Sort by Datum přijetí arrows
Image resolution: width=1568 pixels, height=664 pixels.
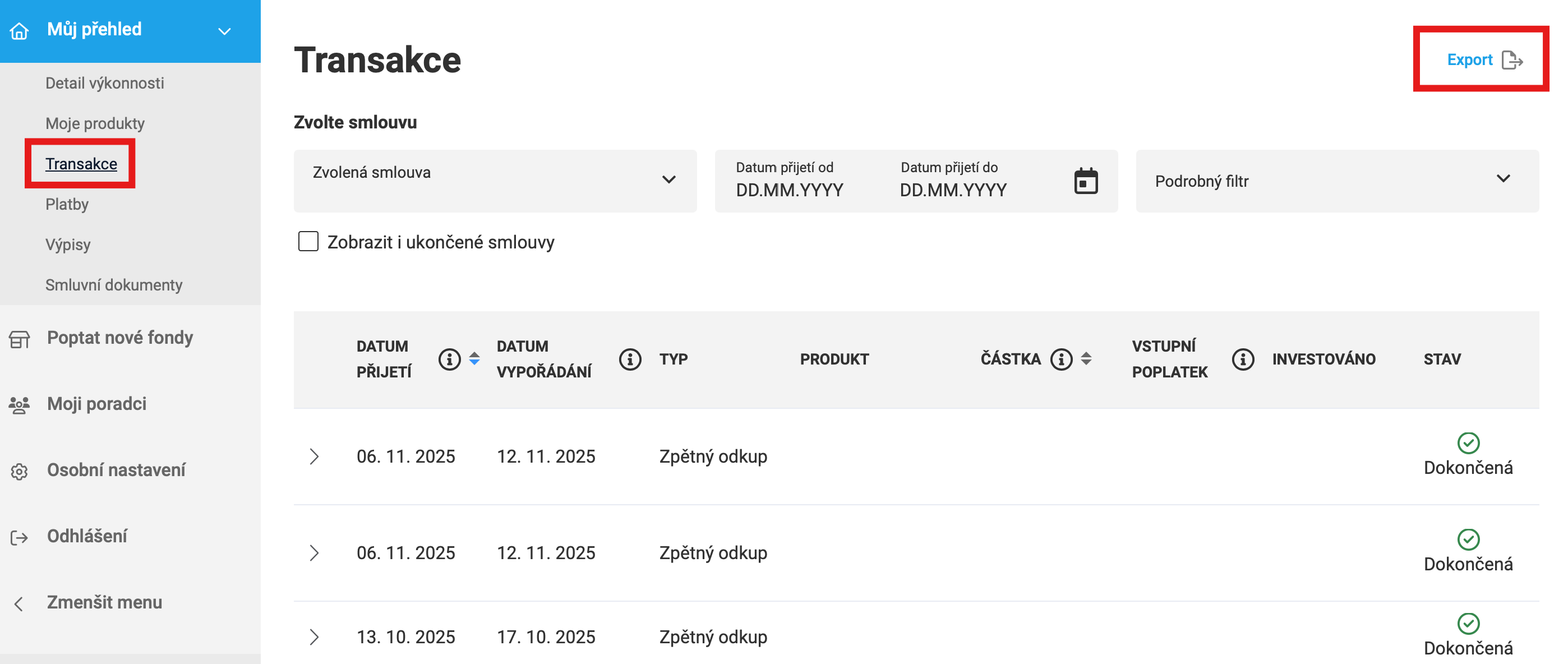(474, 359)
